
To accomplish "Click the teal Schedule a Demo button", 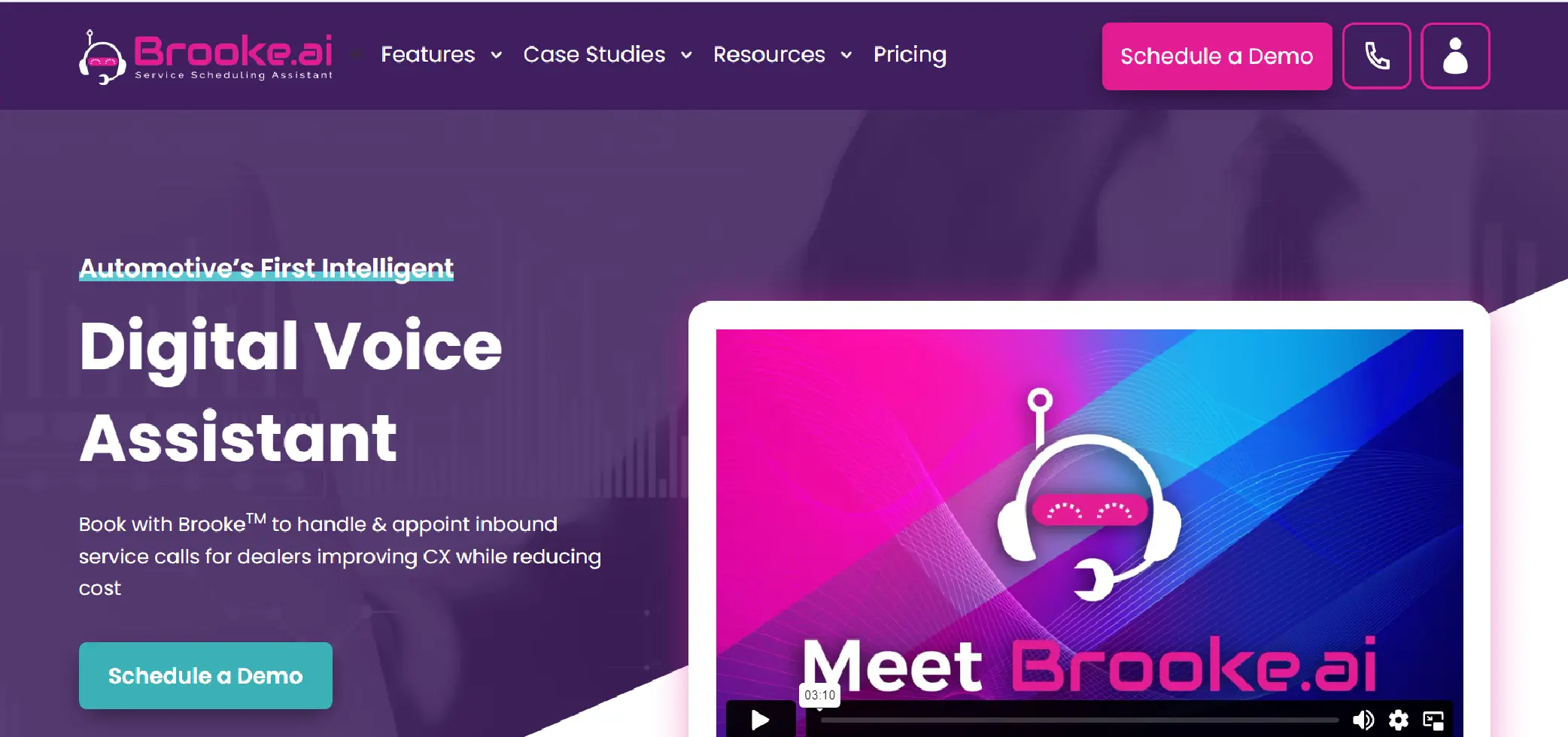I will [205, 675].
